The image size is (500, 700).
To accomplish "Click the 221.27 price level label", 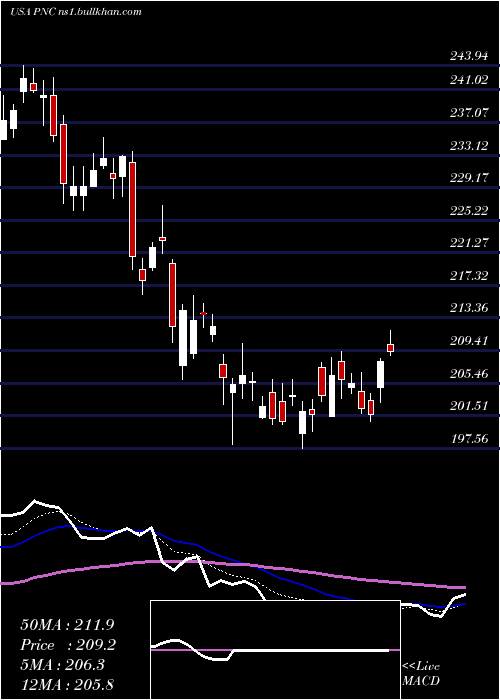I will (468, 243).
